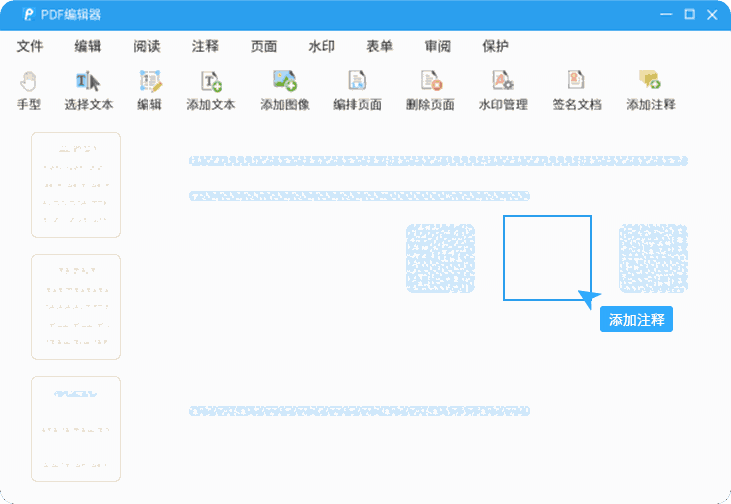
Task: Choose the 编辑 toolbar edit icon
Action: (x=150, y=81)
